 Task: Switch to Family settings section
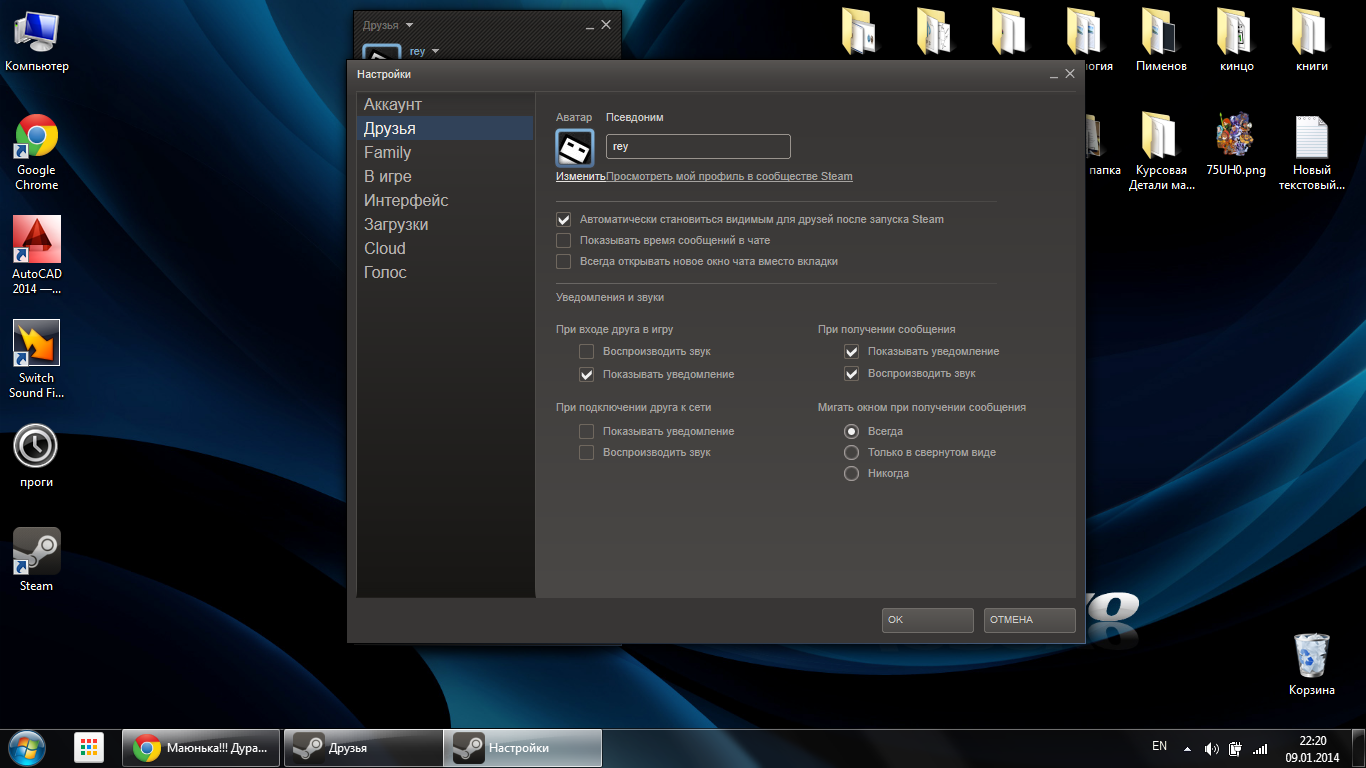coord(445,152)
